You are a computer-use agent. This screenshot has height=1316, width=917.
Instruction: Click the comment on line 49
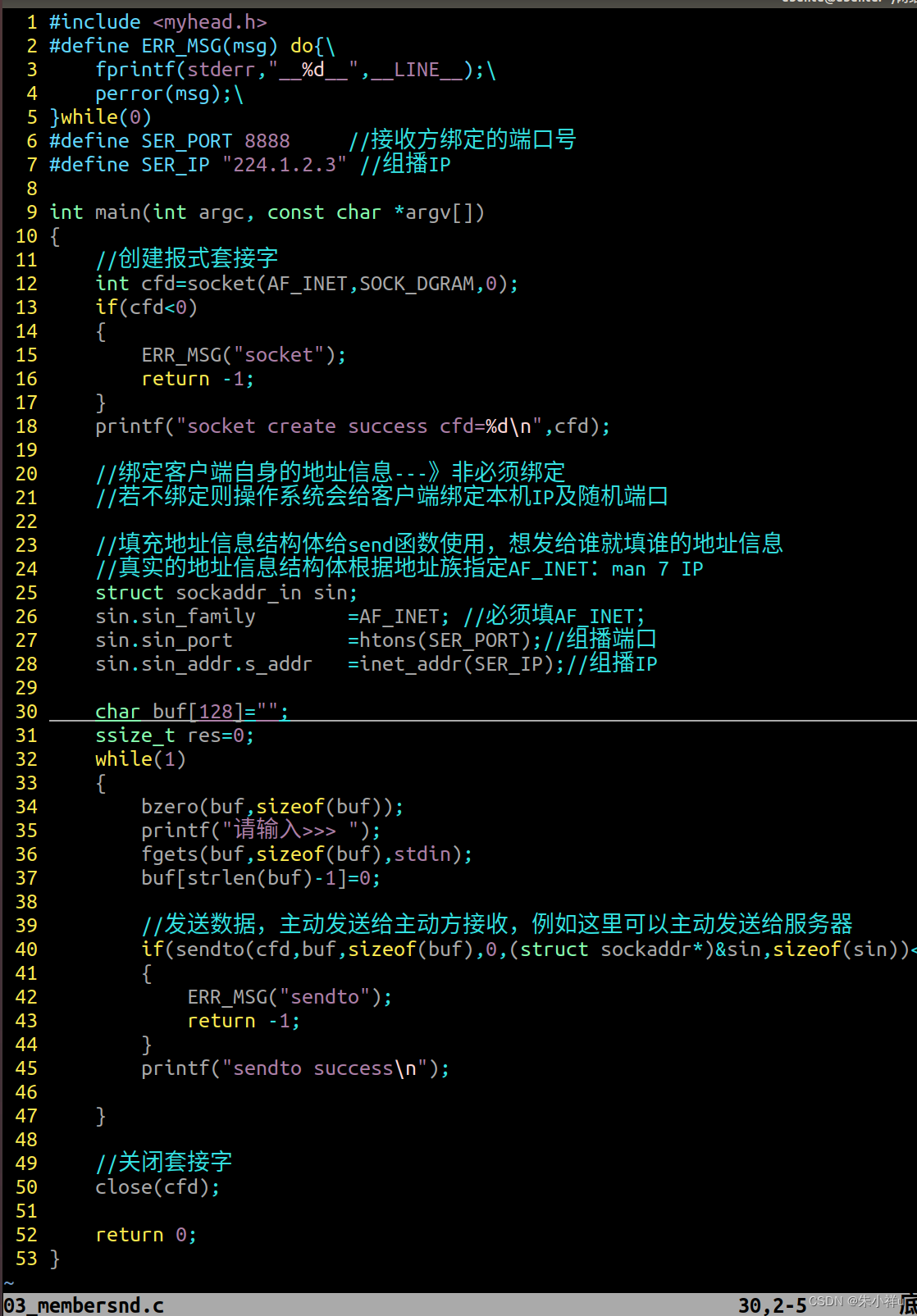click(164, 1163)
